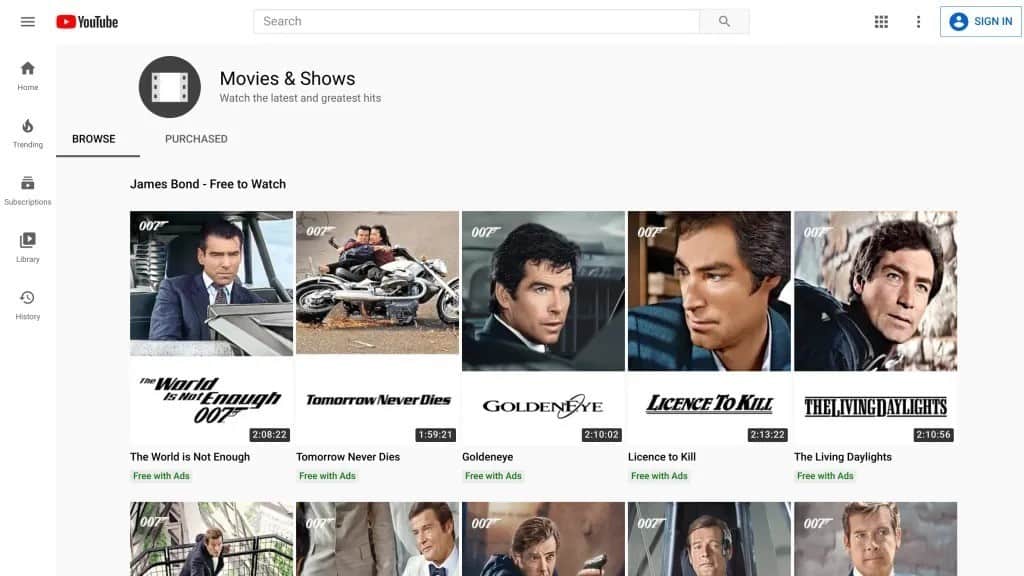This screenshot has height=576, width=1024.
Task: Click the 1:59:21 duration badge
Action: click(x=435, y=435)
